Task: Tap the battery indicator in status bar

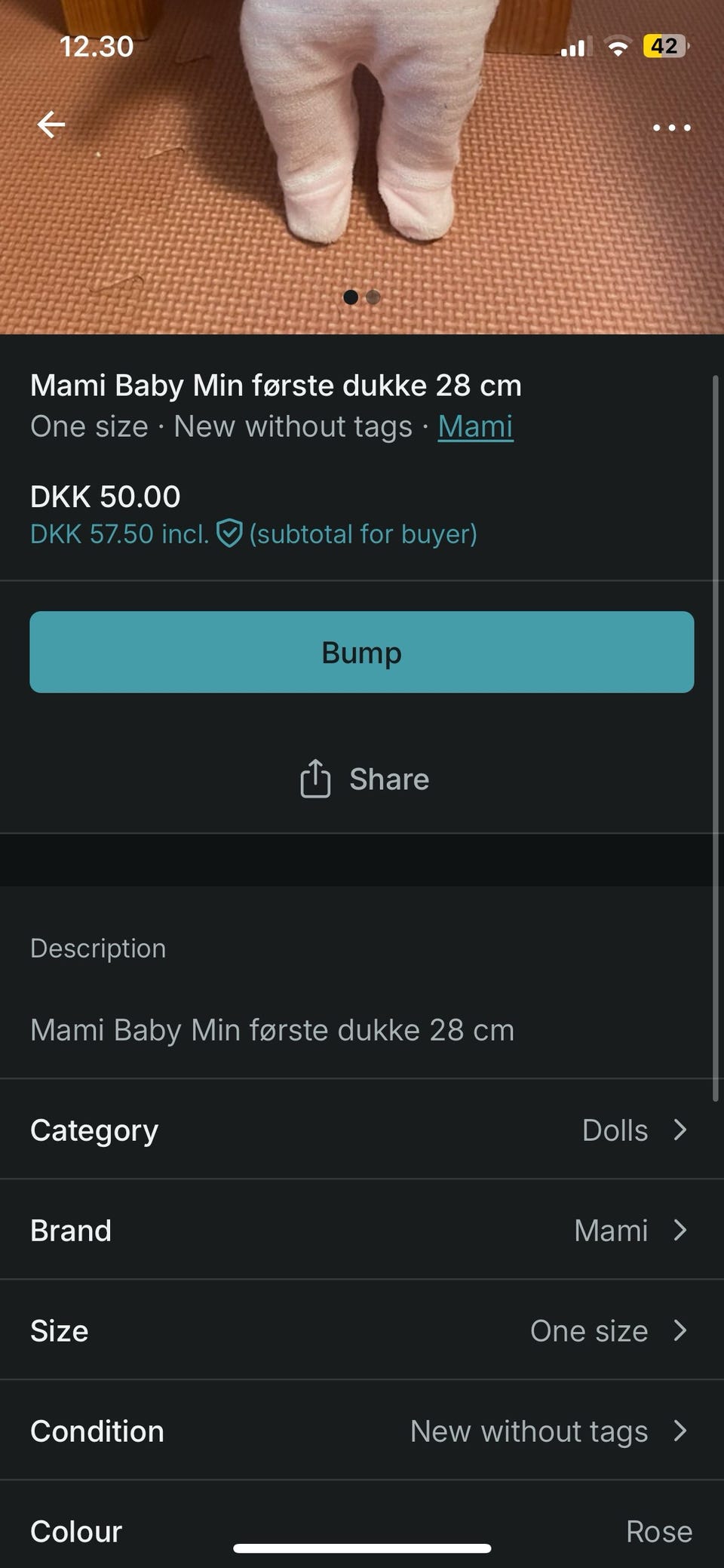Action: (x=664, y=46)
